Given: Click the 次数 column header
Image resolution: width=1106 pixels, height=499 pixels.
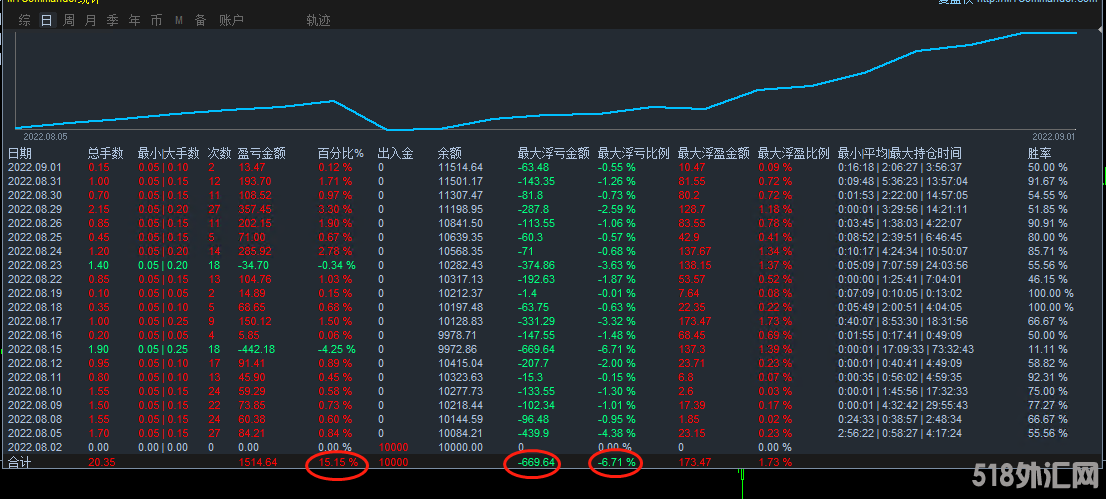Looking at the screenshot, I should coord(219,153).
